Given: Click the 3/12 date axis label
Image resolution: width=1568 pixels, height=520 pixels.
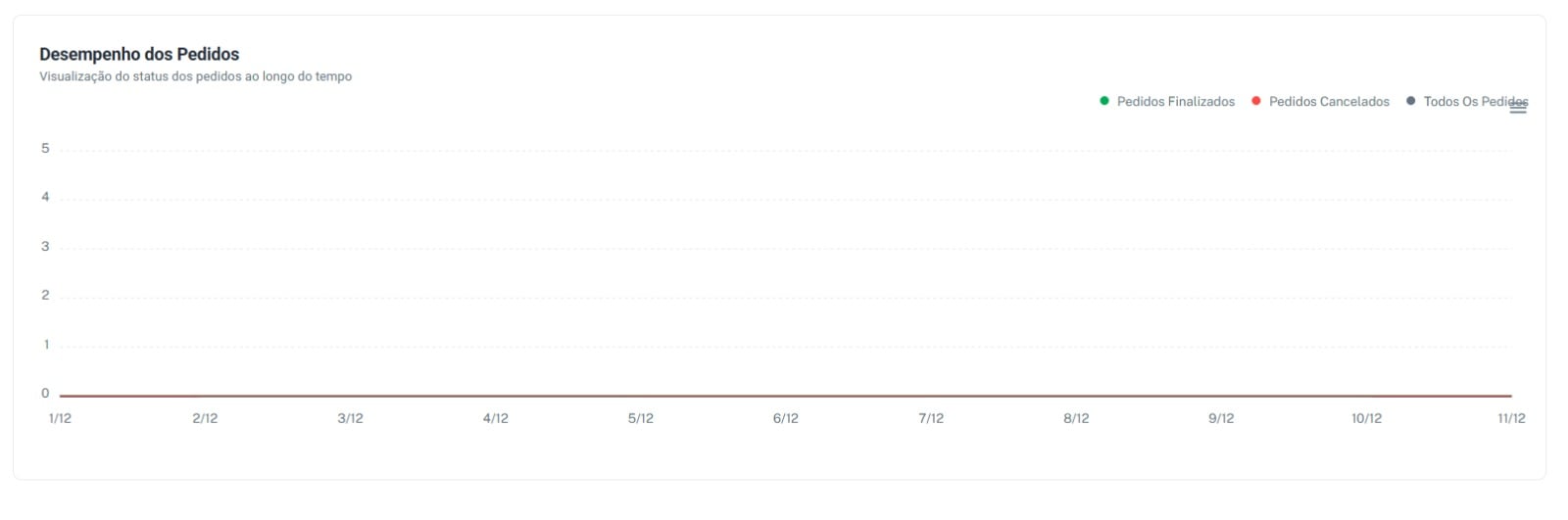Looking at the screenshot, I should pyautogui.click(x=350, y=418).
